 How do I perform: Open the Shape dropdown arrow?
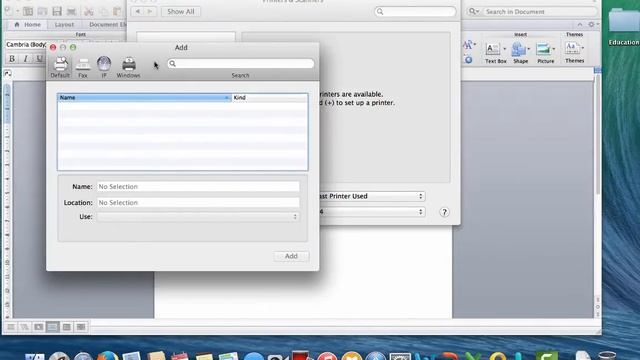pyautogui.click(x=529, y=49)
